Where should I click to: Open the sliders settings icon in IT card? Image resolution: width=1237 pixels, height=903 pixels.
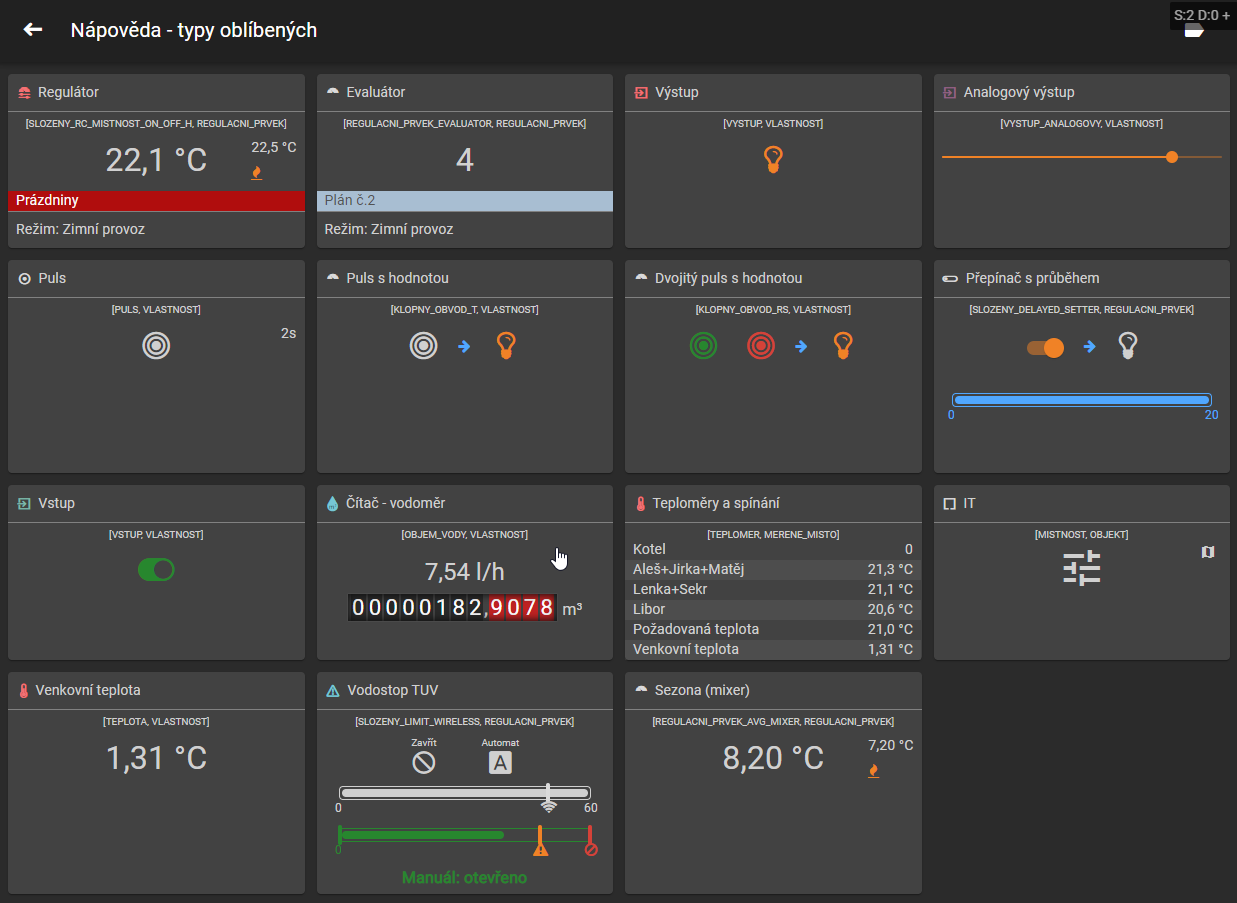[x=1081, y=568]
